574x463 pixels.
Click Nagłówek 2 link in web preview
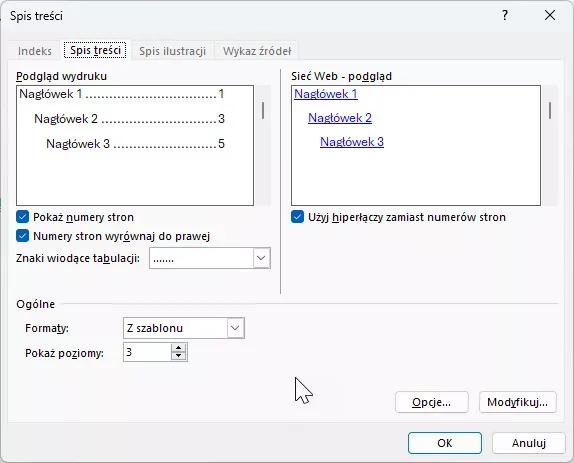(x=340, y=118)
